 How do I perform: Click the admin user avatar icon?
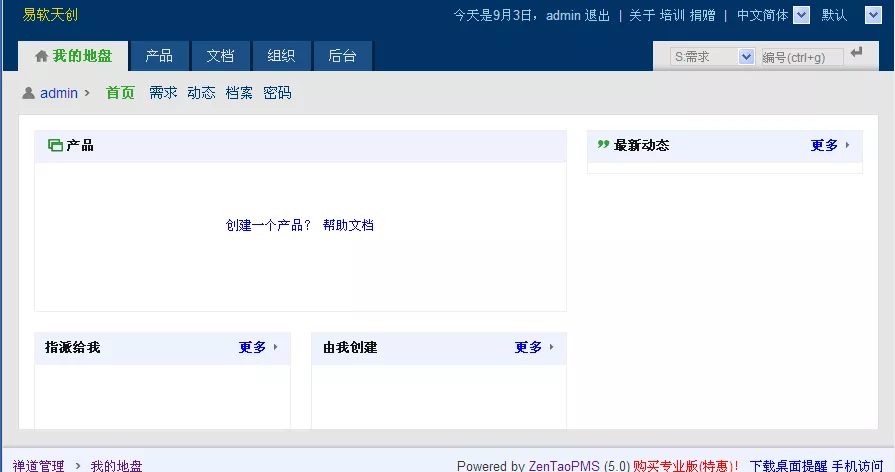29,93
